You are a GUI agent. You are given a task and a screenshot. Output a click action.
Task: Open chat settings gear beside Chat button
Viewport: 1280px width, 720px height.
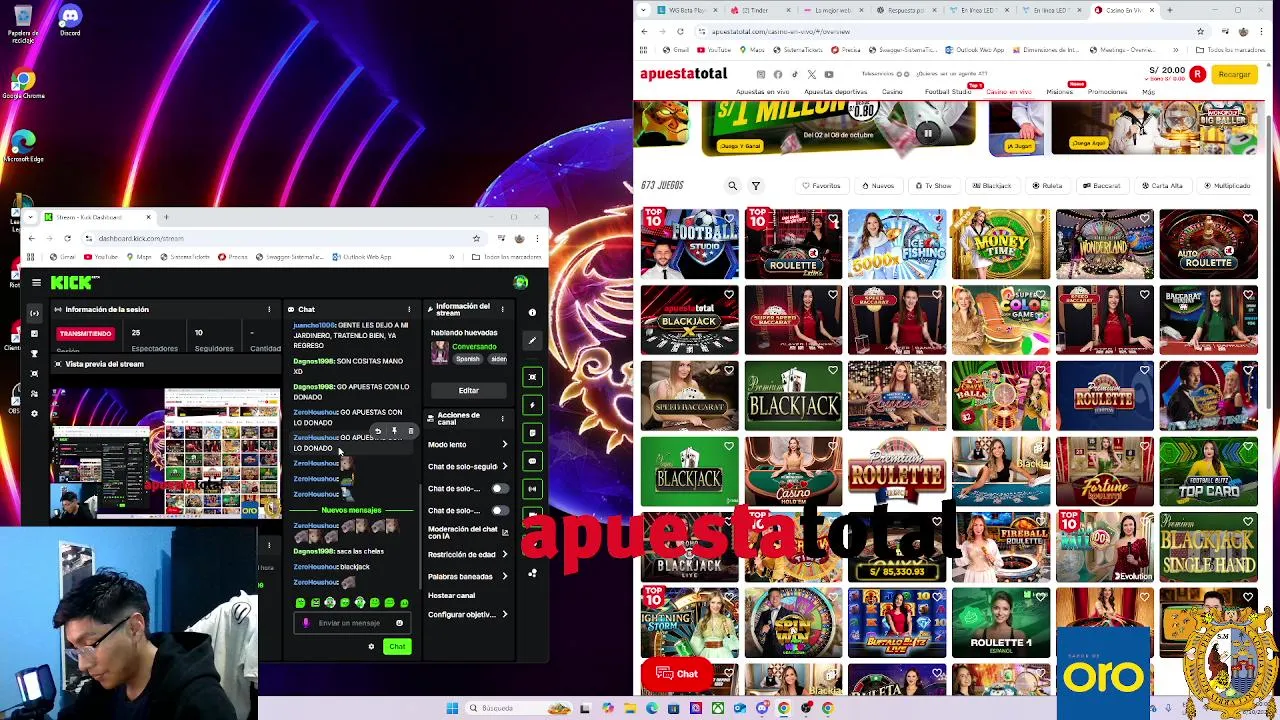[x=371, y=646]
